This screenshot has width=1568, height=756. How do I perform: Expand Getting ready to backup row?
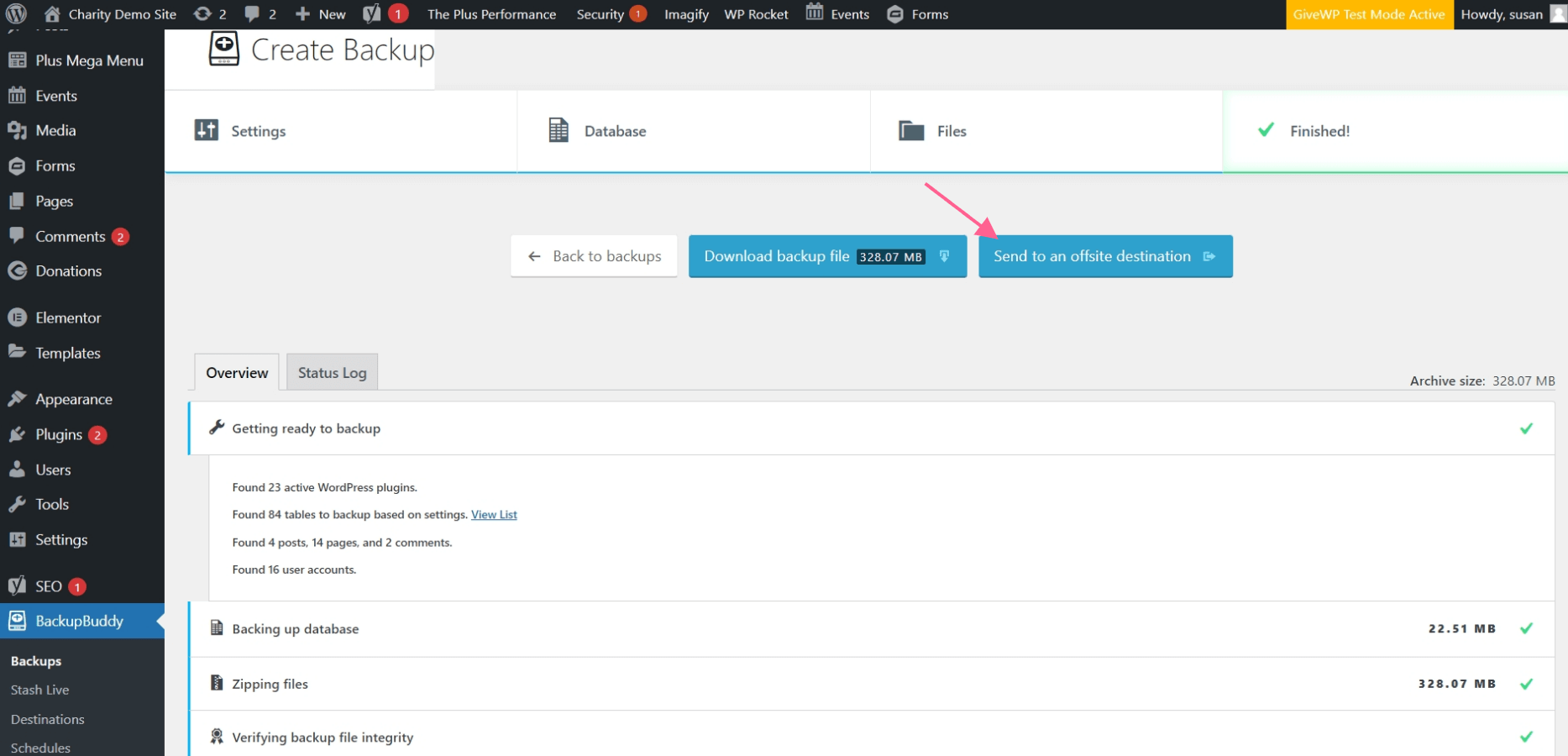(x=872, y=428)
